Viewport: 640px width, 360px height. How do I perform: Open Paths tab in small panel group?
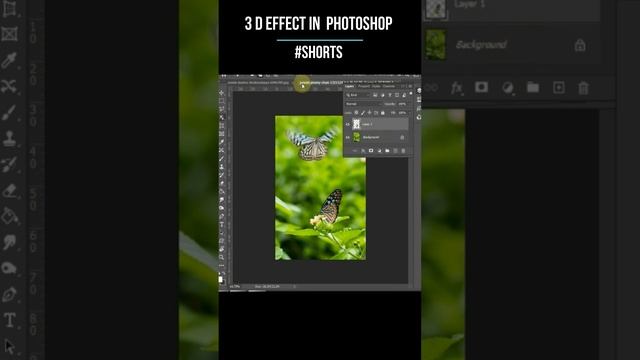click(x=376, y=86)
